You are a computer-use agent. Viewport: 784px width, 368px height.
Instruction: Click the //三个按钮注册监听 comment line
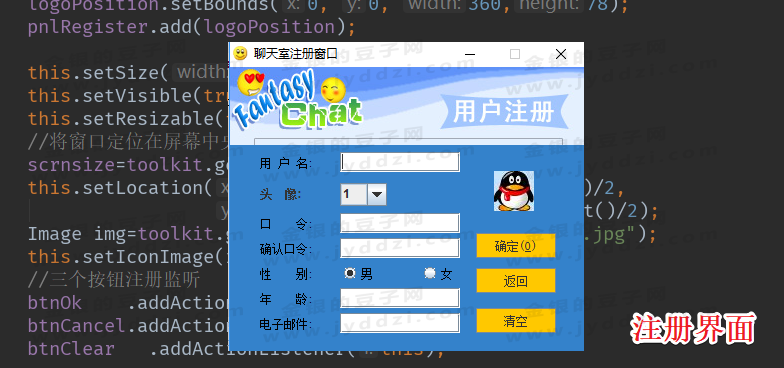[114, 280]
